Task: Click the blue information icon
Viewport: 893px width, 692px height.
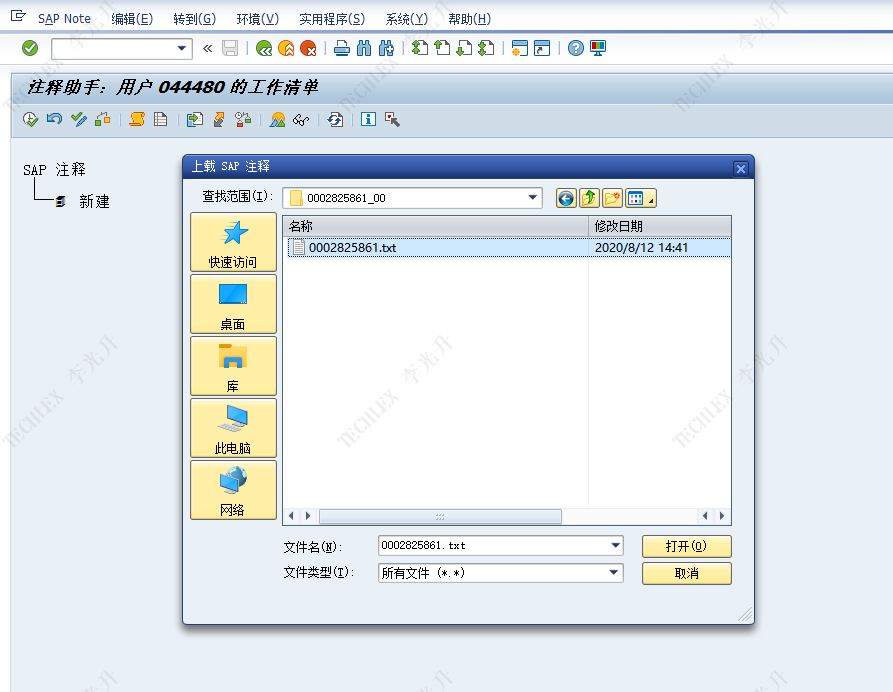Action: point(368,120)
